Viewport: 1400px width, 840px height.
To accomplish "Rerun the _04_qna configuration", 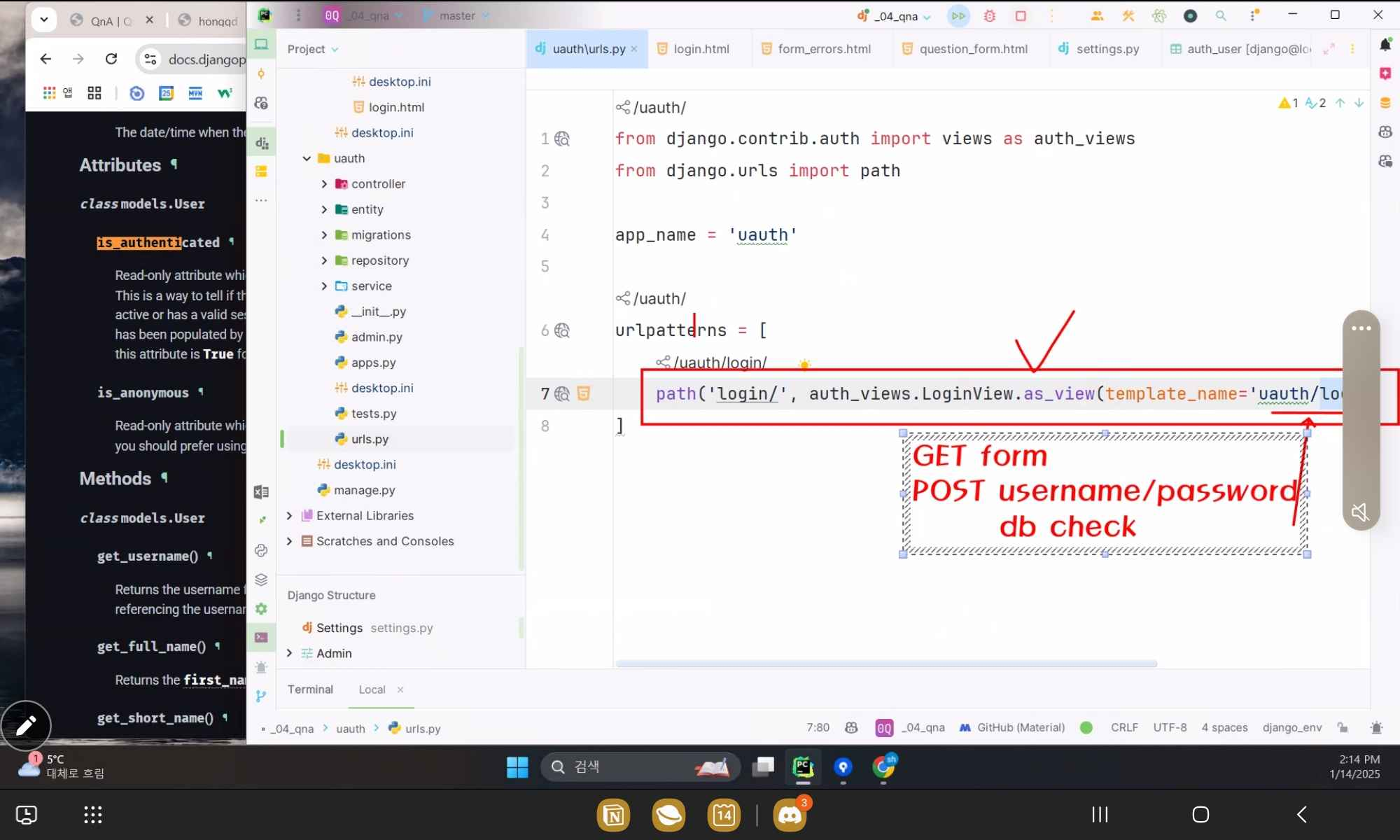I will click(958, 15).
